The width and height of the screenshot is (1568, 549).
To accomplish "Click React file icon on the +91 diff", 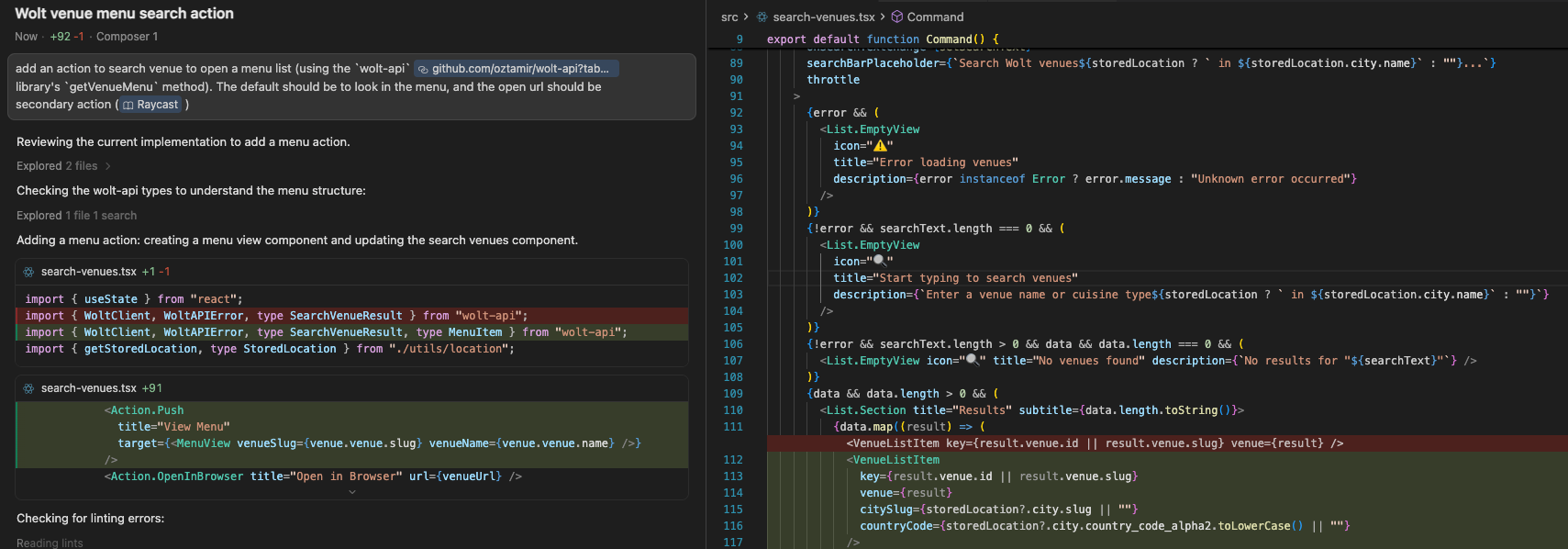I will (x=28, y=388).
